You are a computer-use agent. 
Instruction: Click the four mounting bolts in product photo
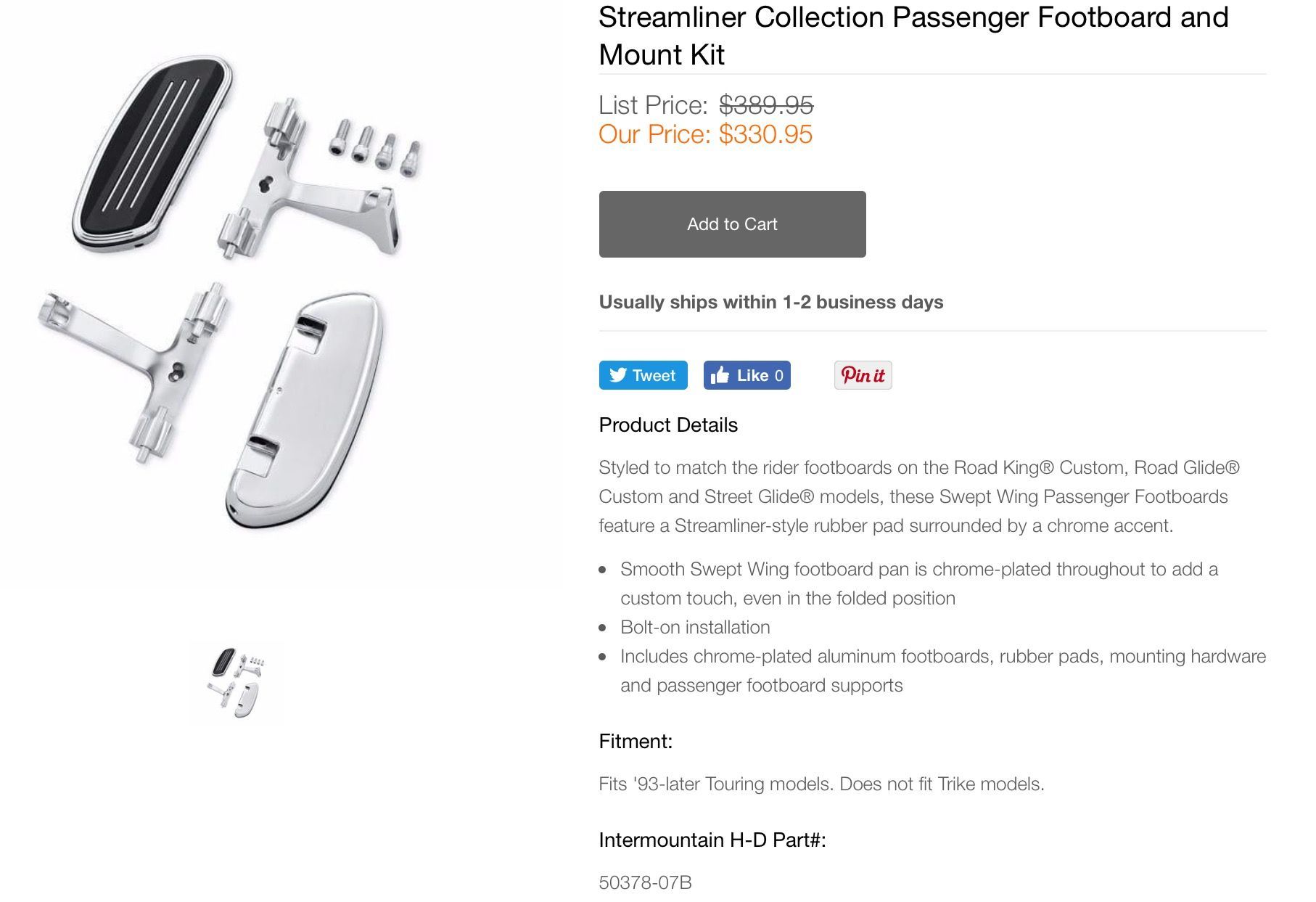coord(374,145)
